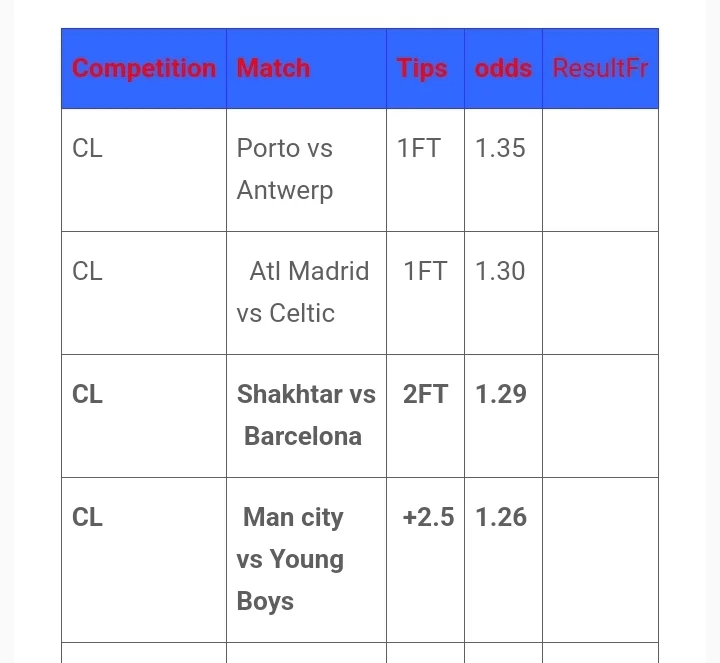Open the Atl Madrid vs Celtic match
This screenshot has width=720, height=663.
pos(303,292)
